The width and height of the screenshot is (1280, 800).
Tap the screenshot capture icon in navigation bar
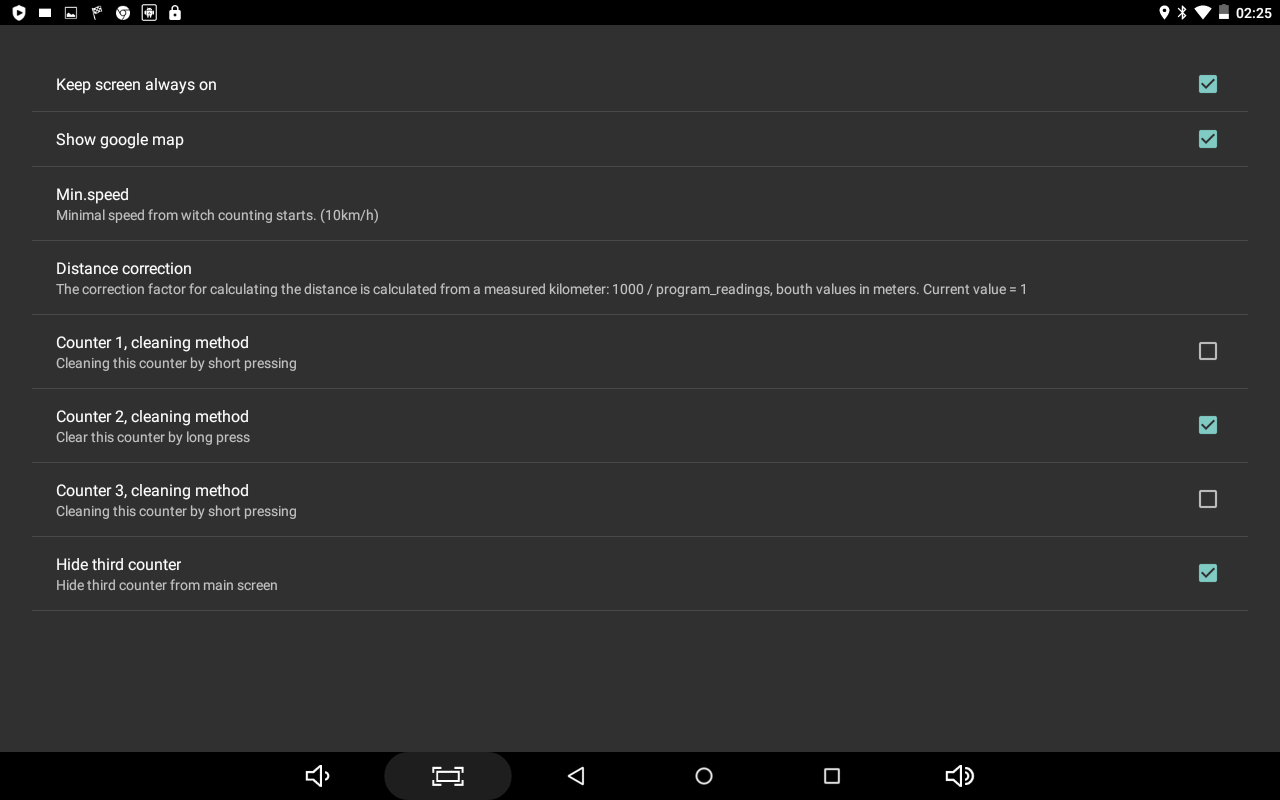[x=448, y=776]
